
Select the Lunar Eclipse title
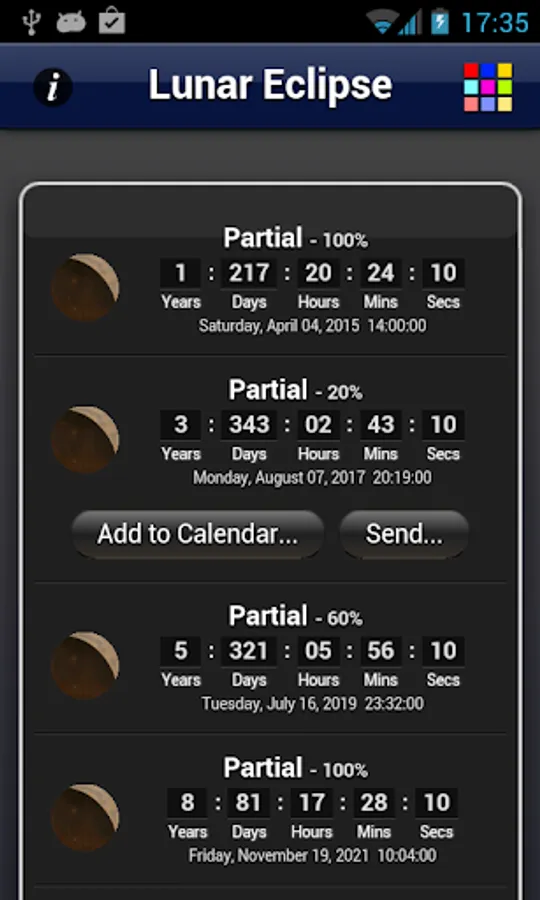pyautogui.click(x=270, y=85)
